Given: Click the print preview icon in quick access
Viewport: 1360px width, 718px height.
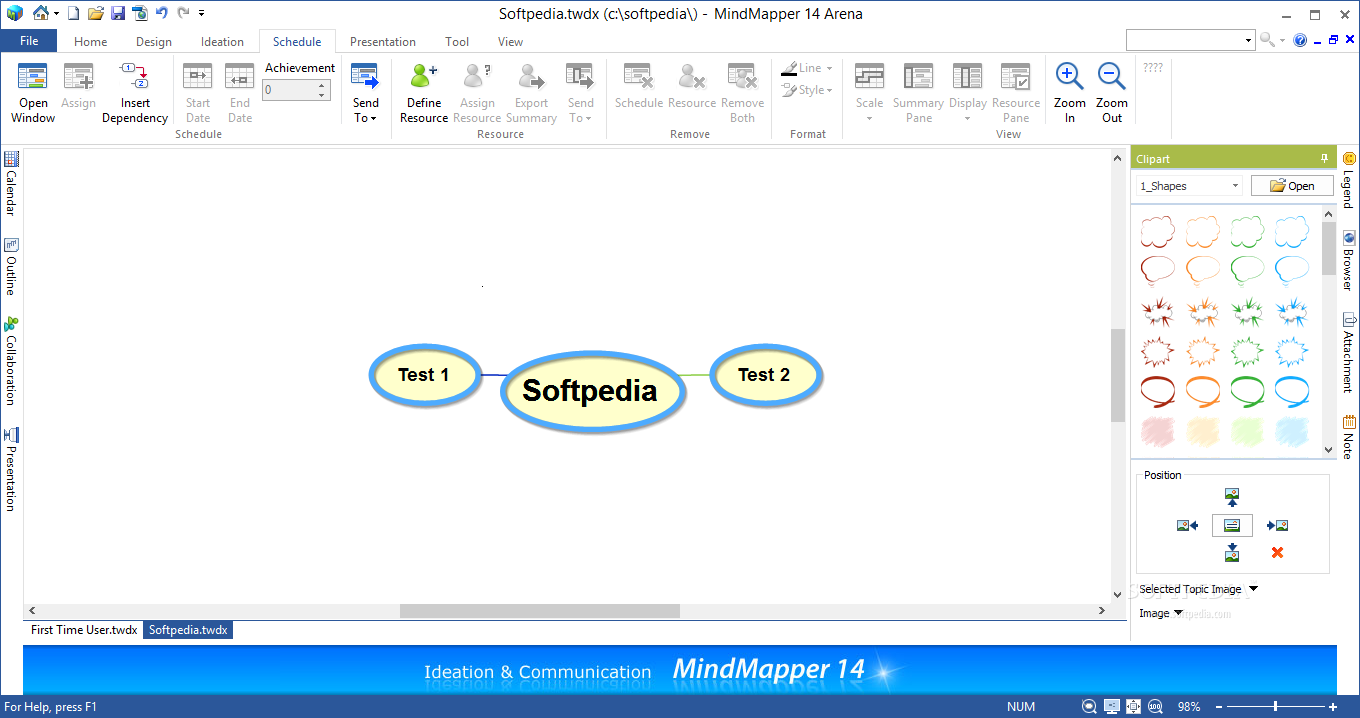Looking at the screenshot, I should pyautogui.click(x=139, y=13).
